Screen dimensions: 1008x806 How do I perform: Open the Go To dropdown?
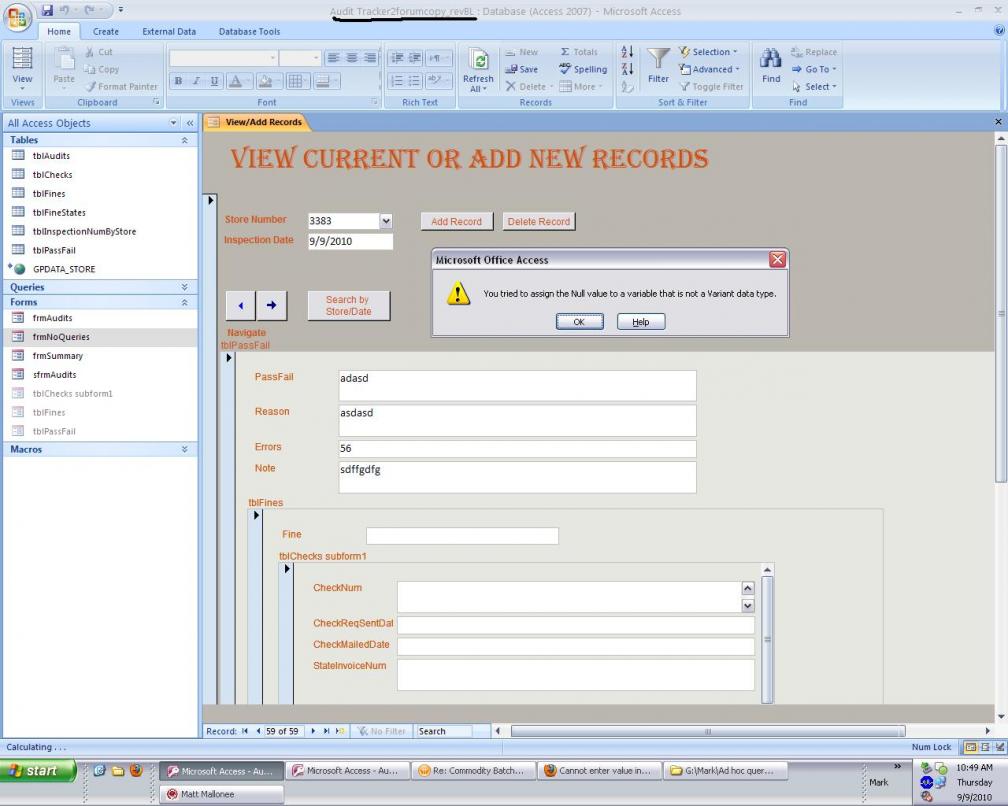click(814, 69)
